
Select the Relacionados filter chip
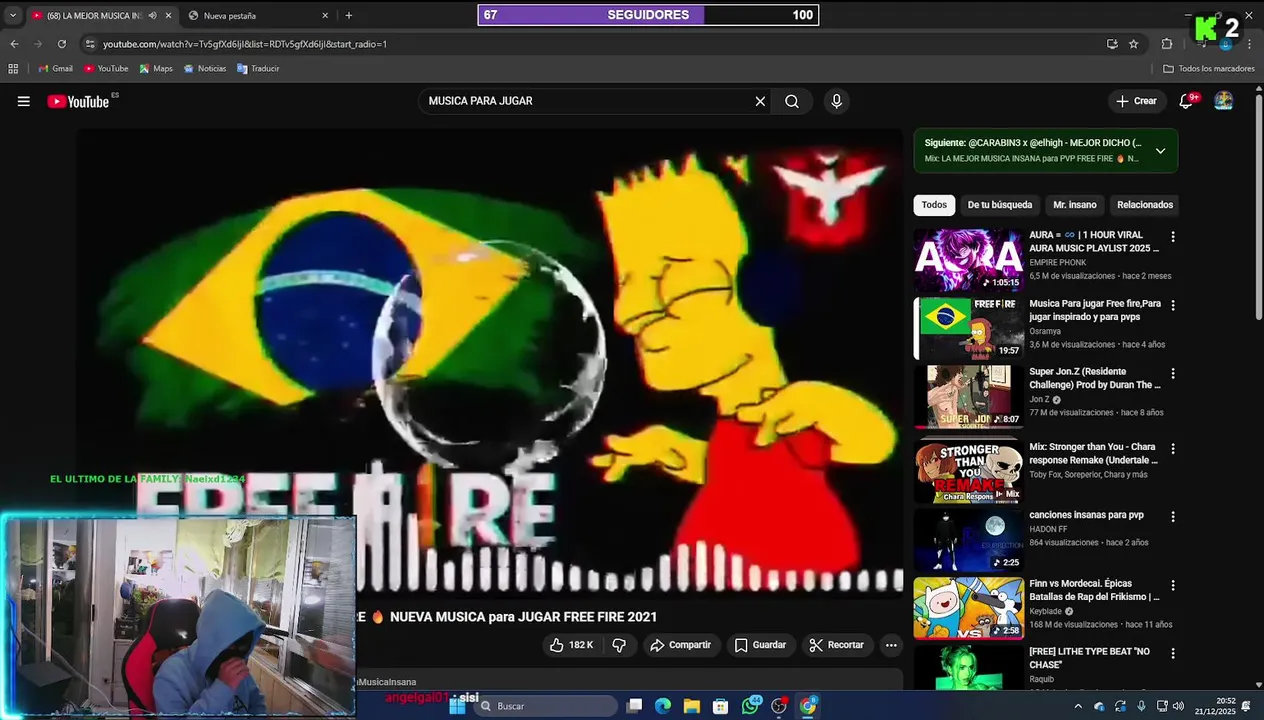click(x=1145, y=205)
